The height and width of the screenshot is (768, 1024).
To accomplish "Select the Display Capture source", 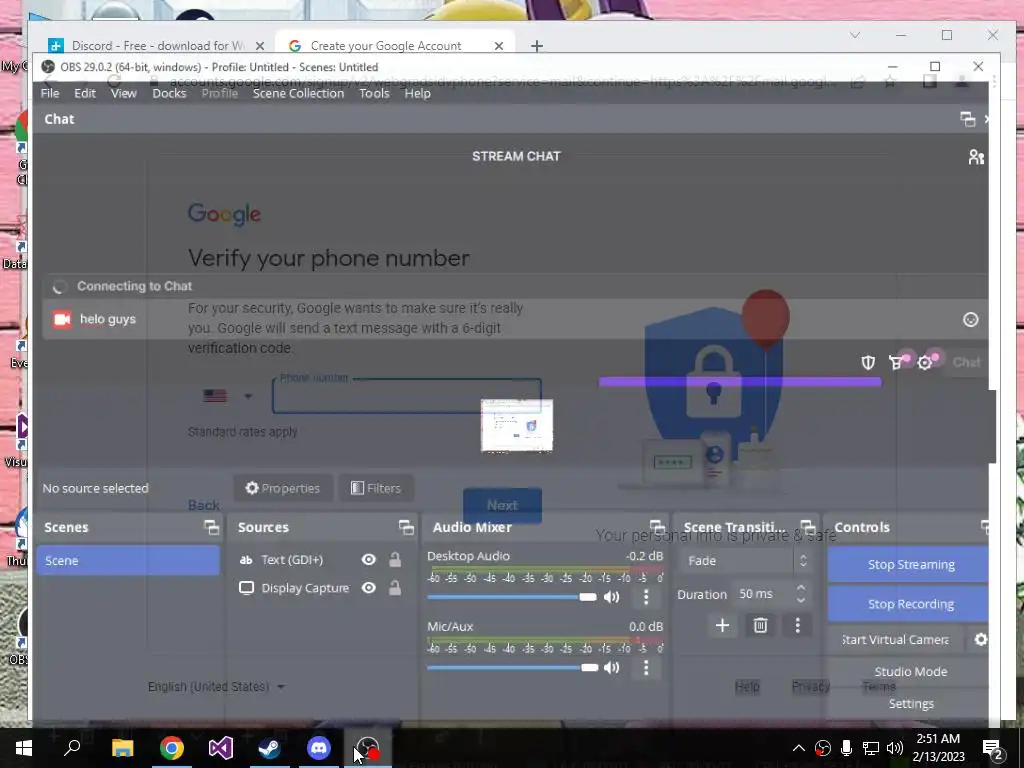I will tap(305, 588).
